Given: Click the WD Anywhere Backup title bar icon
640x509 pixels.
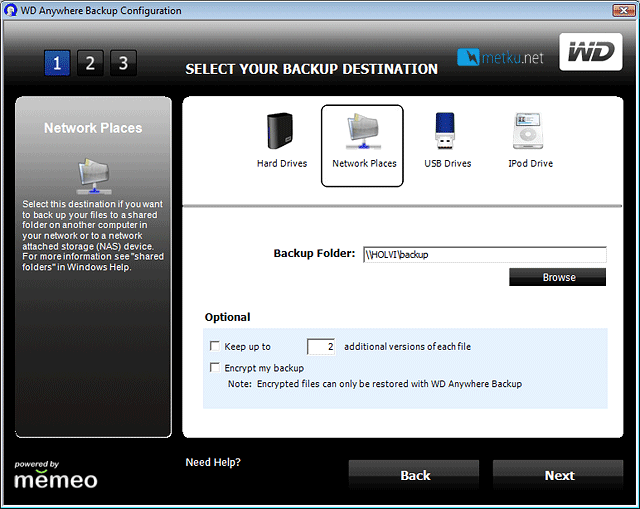Looking at the screenshot, I should 10,10.
